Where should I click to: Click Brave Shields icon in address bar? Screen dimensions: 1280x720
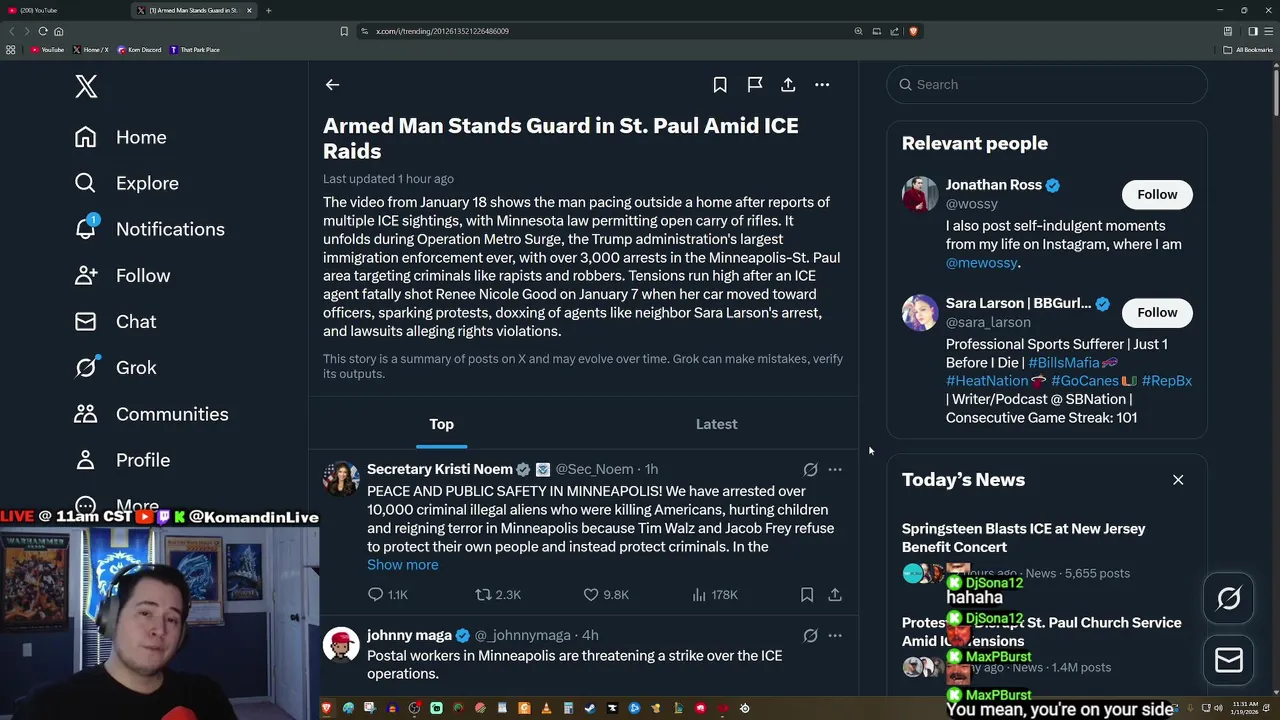[913, 31]
